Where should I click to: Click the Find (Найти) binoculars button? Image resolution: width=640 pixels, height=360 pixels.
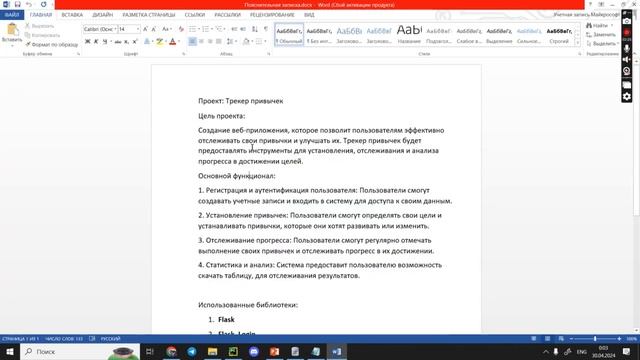[598, 26]
